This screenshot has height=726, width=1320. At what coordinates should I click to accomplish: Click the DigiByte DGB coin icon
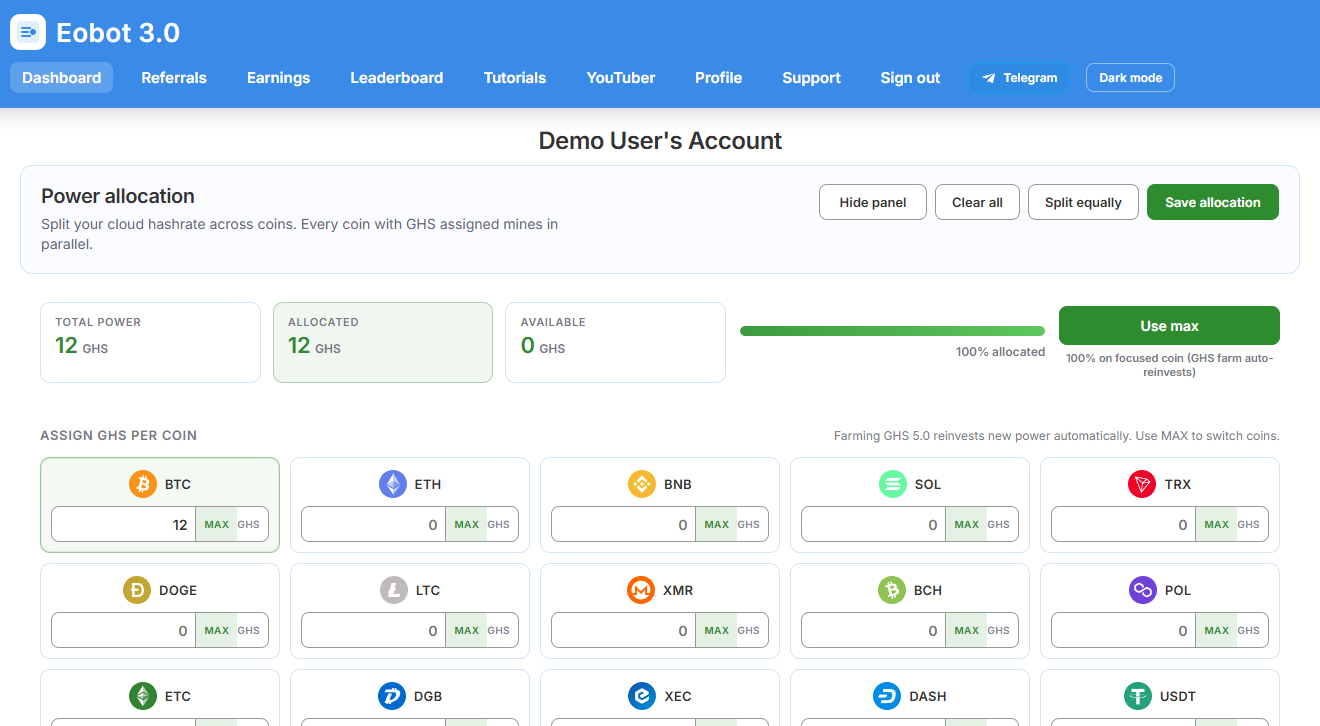[x=392, y=696]
